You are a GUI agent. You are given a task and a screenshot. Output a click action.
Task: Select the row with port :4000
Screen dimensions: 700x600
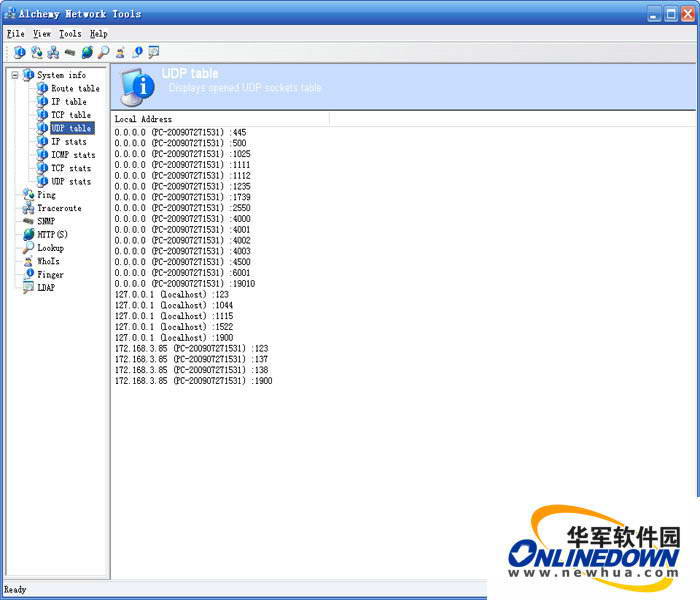point(183,219)
